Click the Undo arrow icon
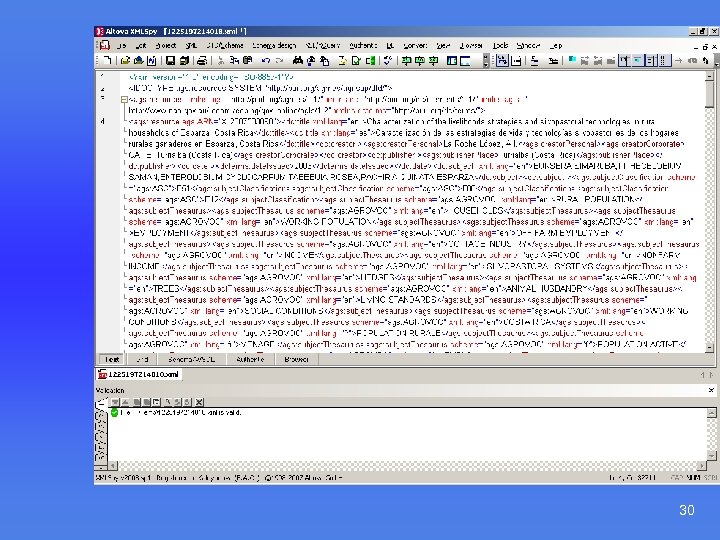 [266, 60]
